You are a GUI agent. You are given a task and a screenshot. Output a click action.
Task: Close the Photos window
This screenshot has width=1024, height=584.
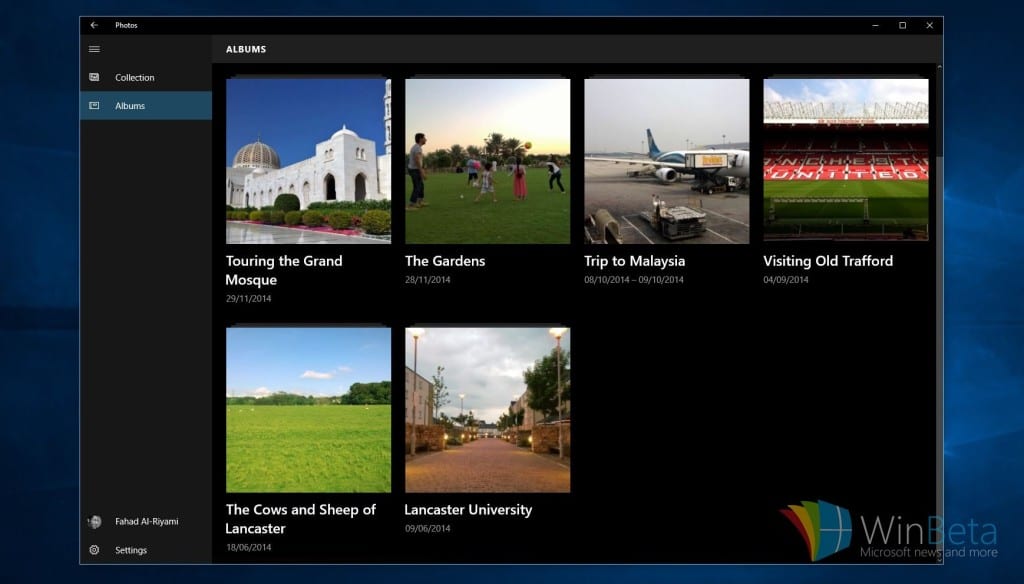[x=929, y=25]
